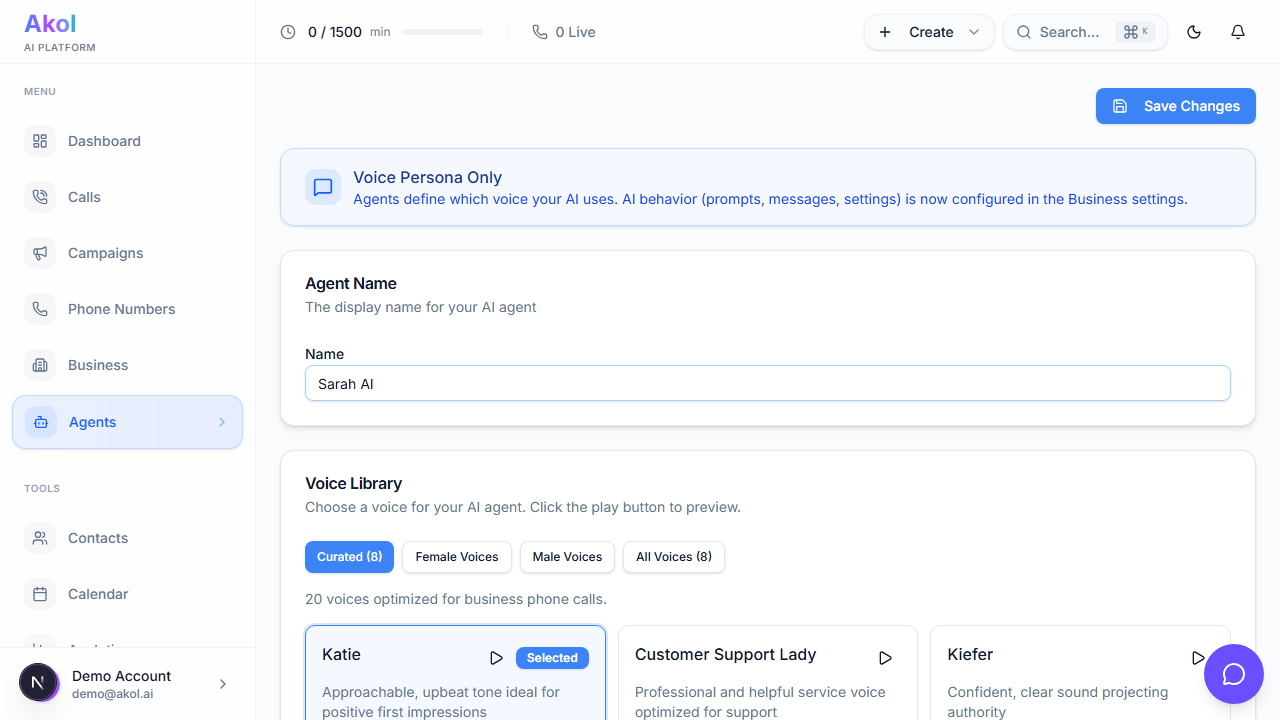Click Save Changes button
The height and width of the screenshot is (720, 1280).
pos(1175,106)
